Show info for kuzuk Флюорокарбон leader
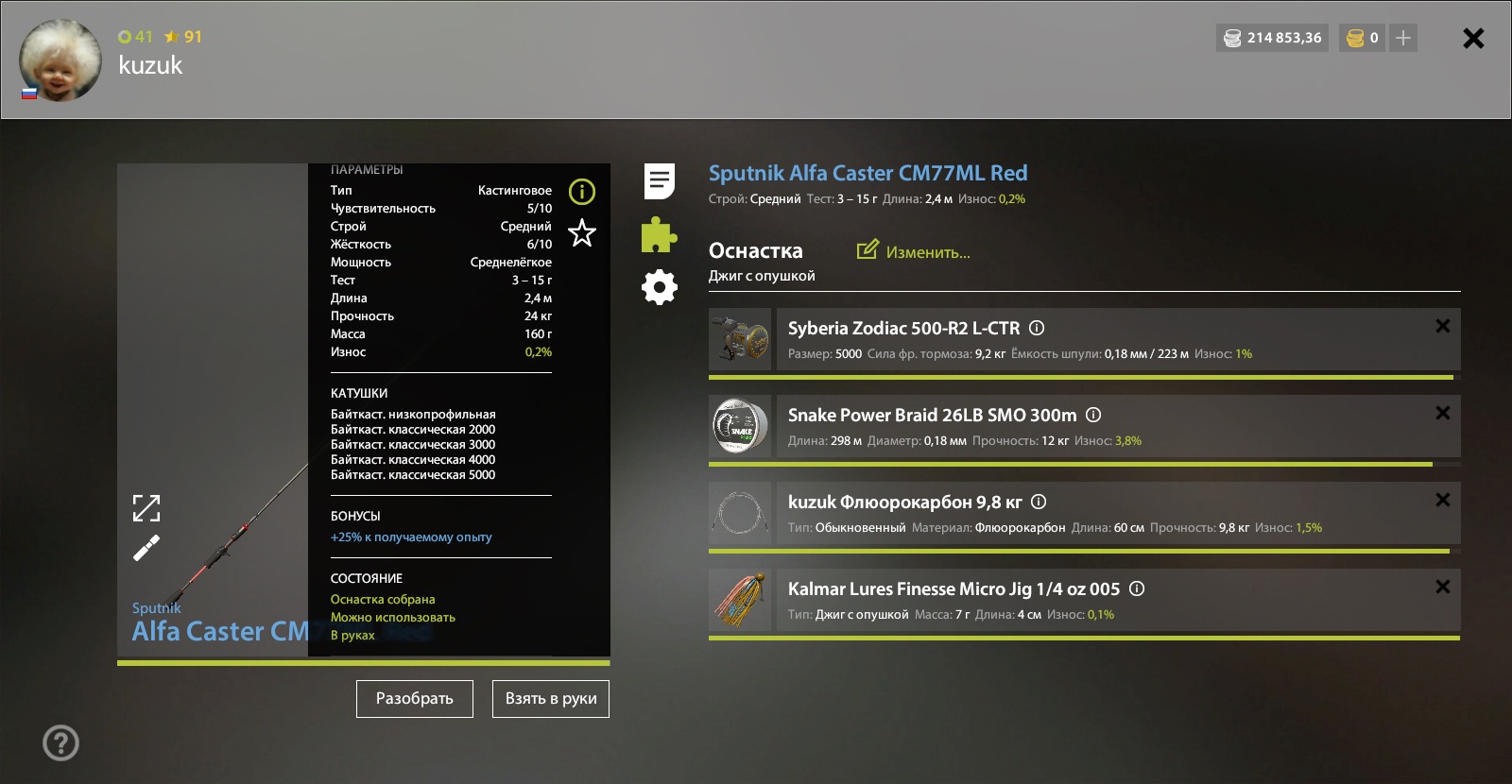 pos(1039,502)
